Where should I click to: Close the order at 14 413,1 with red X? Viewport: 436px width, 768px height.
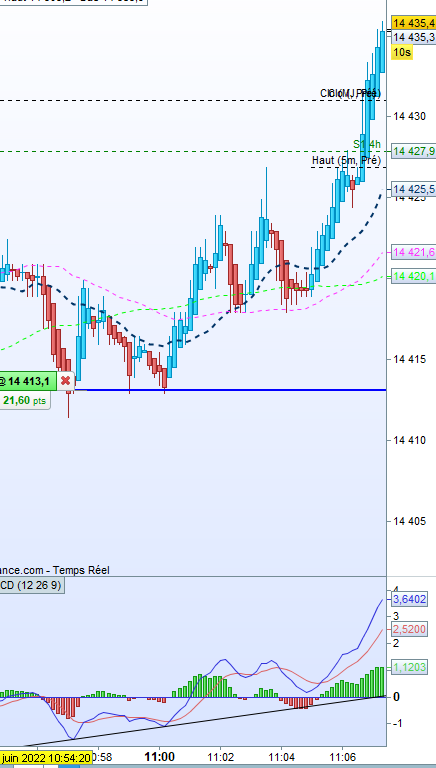66,381
